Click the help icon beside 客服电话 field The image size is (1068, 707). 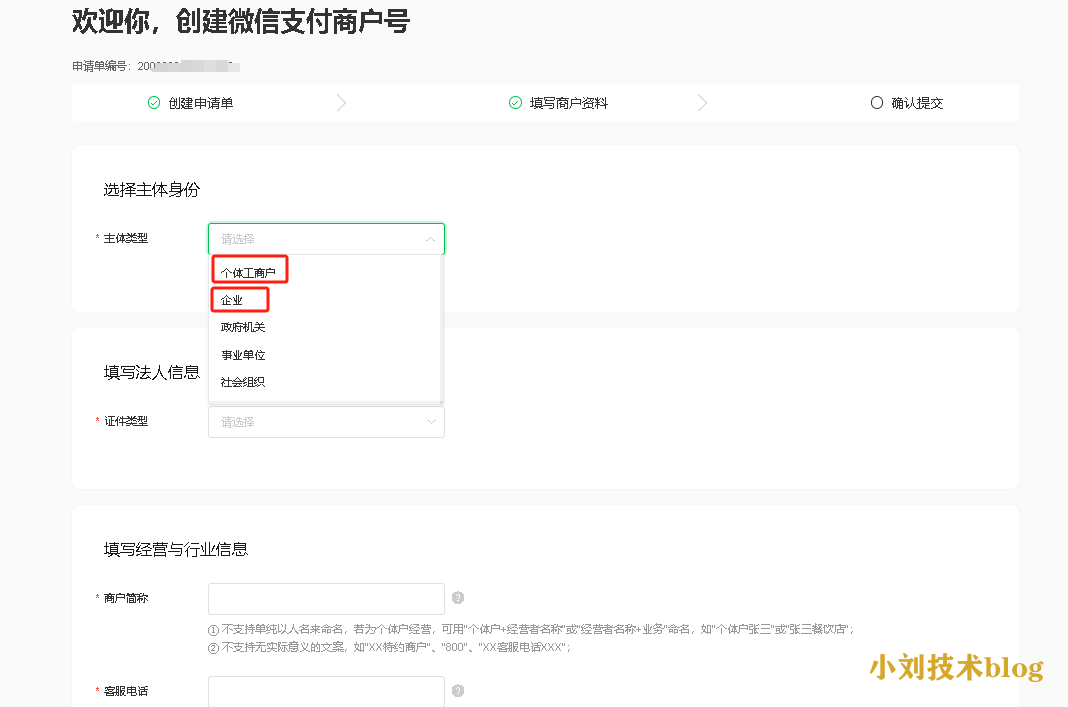[458, 691]
